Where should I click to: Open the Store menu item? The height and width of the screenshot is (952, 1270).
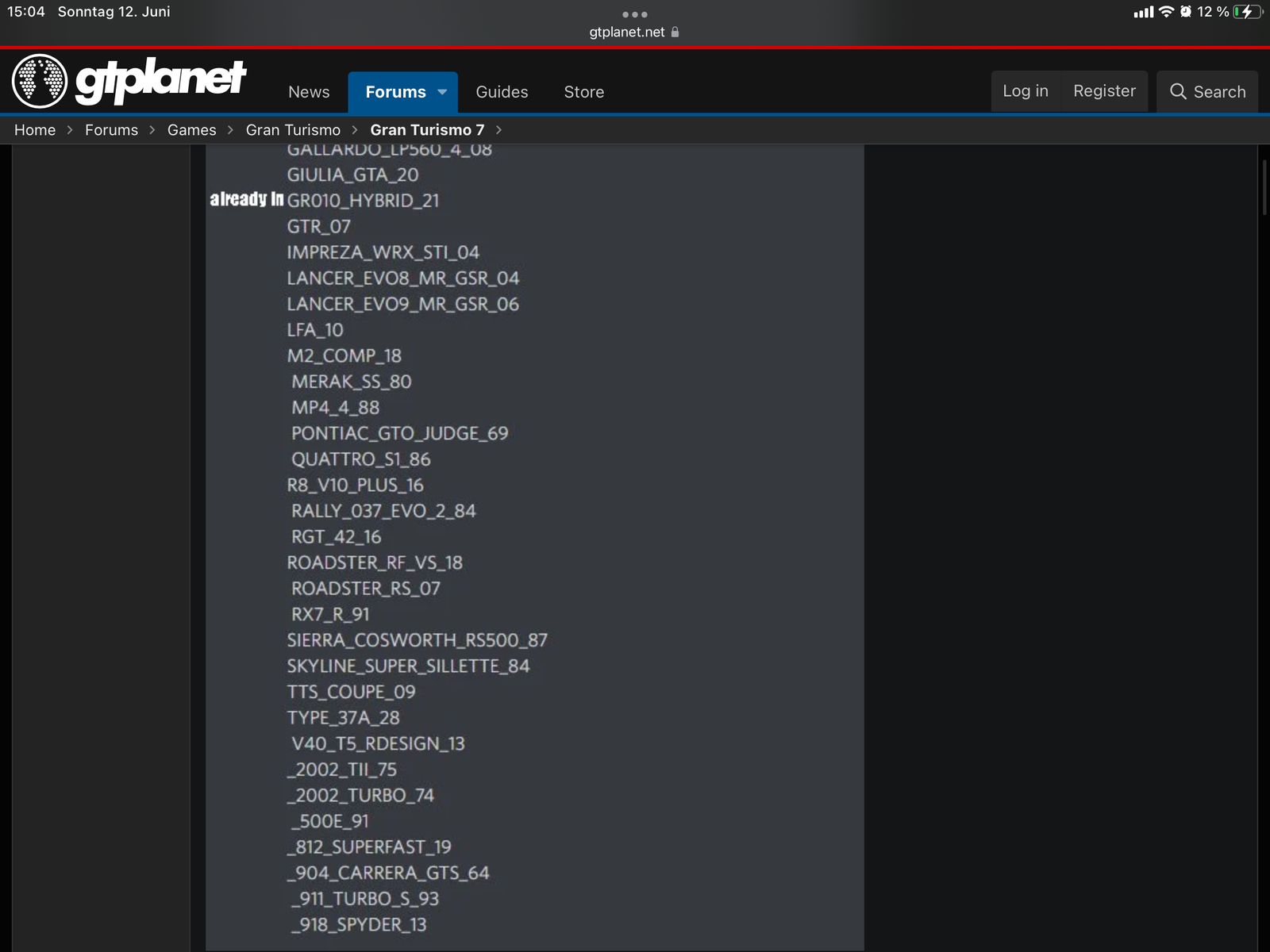584,92
